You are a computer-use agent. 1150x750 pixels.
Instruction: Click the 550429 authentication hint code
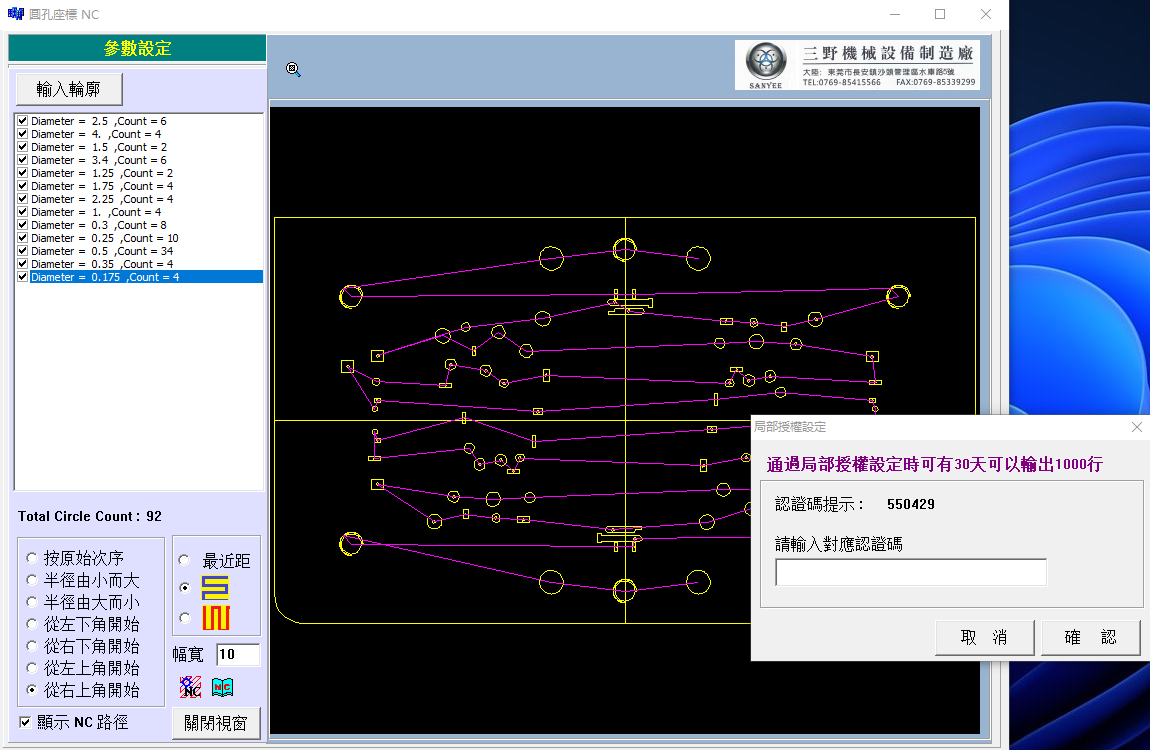click(910, 504)
